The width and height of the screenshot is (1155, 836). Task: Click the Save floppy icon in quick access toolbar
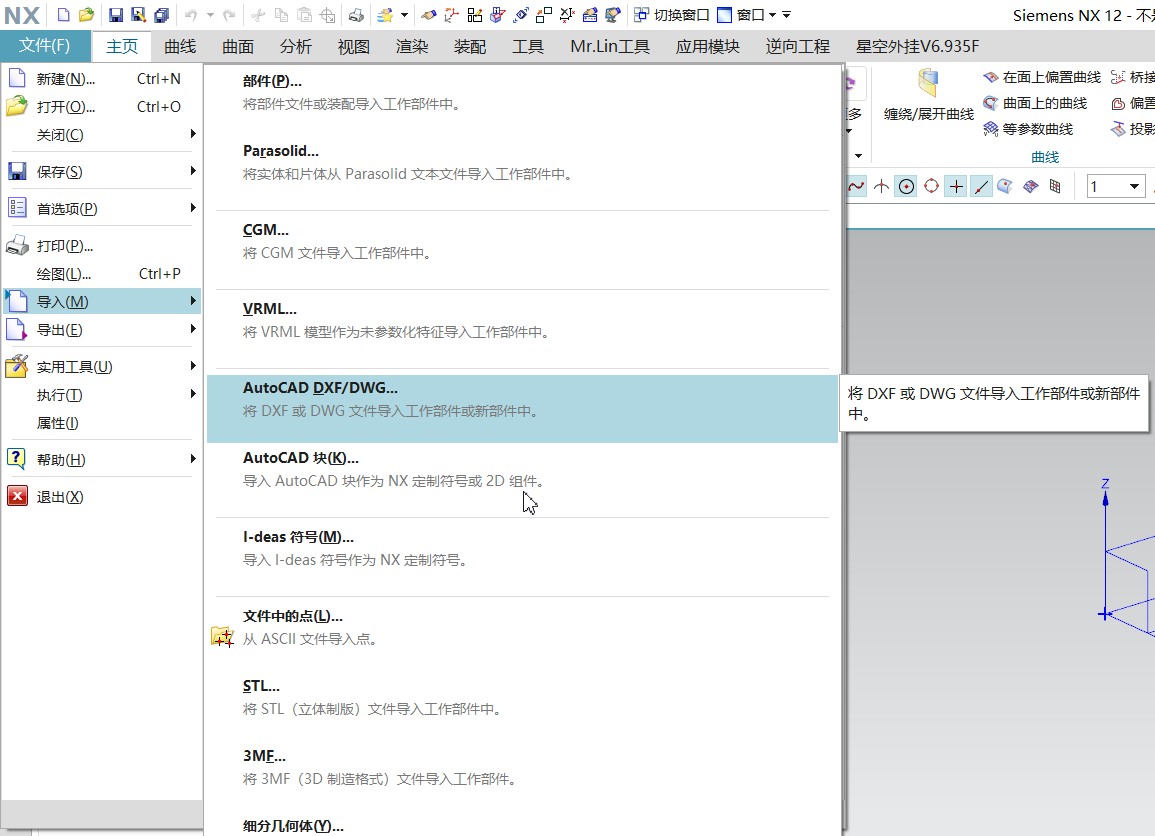click(116, 15)
